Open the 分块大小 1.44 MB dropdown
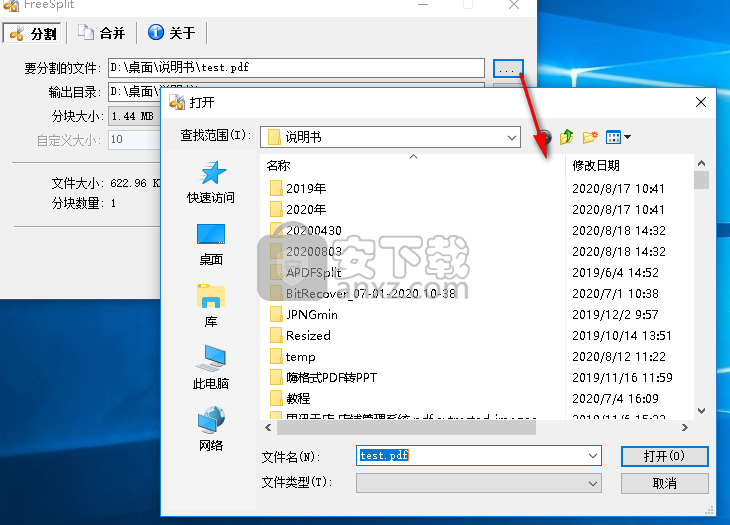This screenshot has height=525, width=730. [134, 116]
